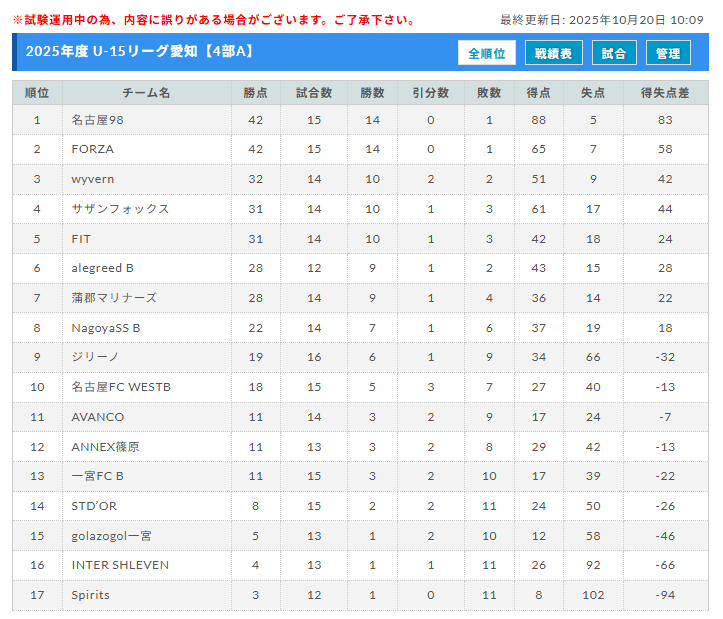This screenshot has height=619, width=723.
Task: Click the 試合数 column header
Action: (x=314, y=93)
